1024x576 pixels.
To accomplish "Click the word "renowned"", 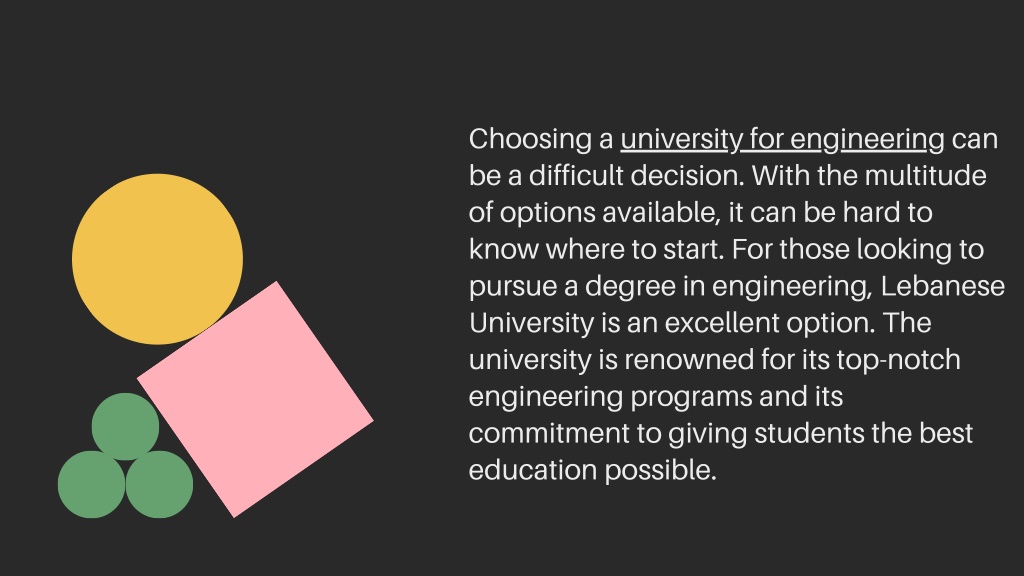I will (688, 360).
